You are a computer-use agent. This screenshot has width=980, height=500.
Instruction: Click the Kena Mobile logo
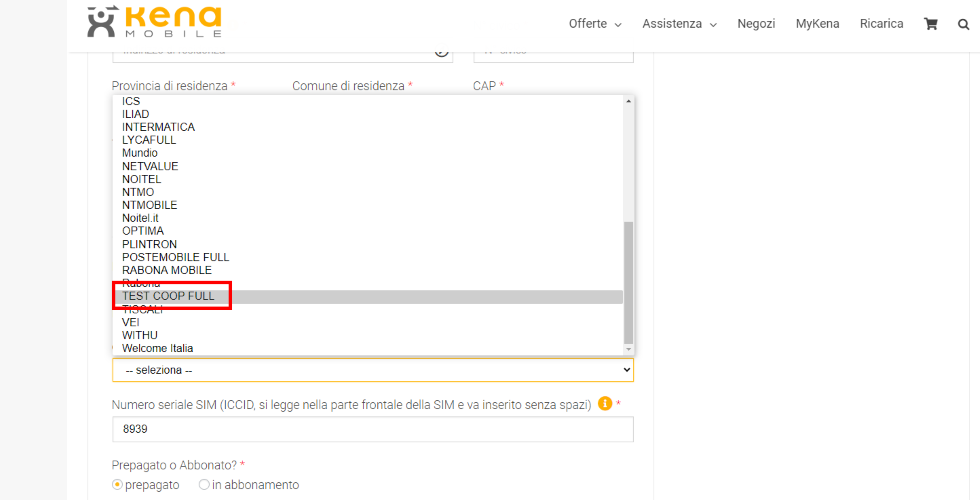tap(154, 22)
